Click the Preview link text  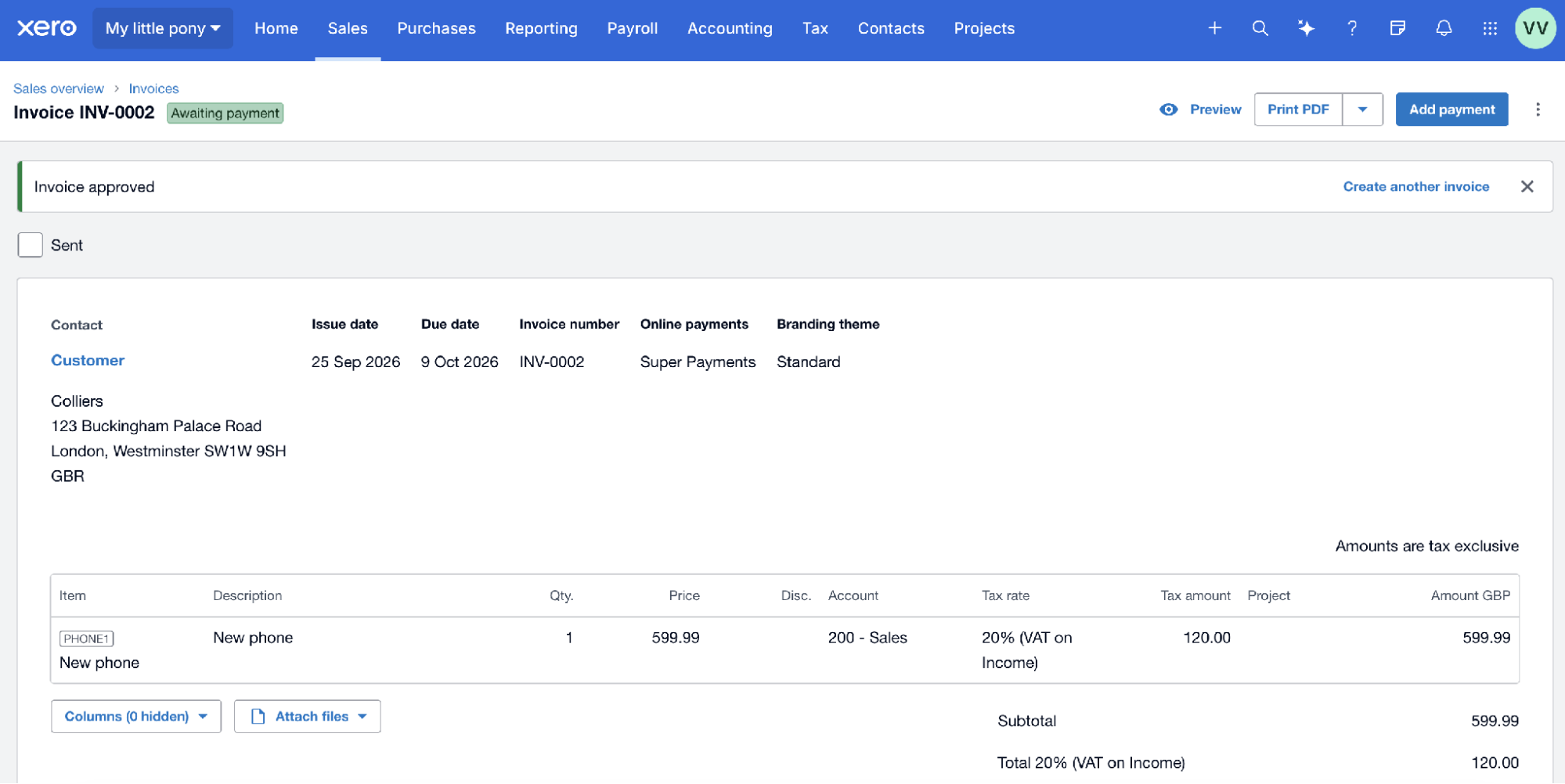click(x=1215, y=110)
